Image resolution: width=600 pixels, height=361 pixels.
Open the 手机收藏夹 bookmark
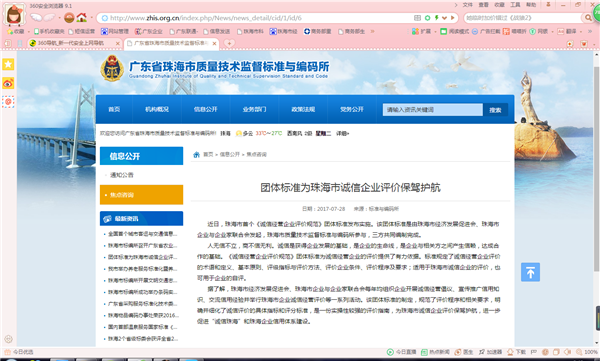pyautogui.click(x=49, y=31)
